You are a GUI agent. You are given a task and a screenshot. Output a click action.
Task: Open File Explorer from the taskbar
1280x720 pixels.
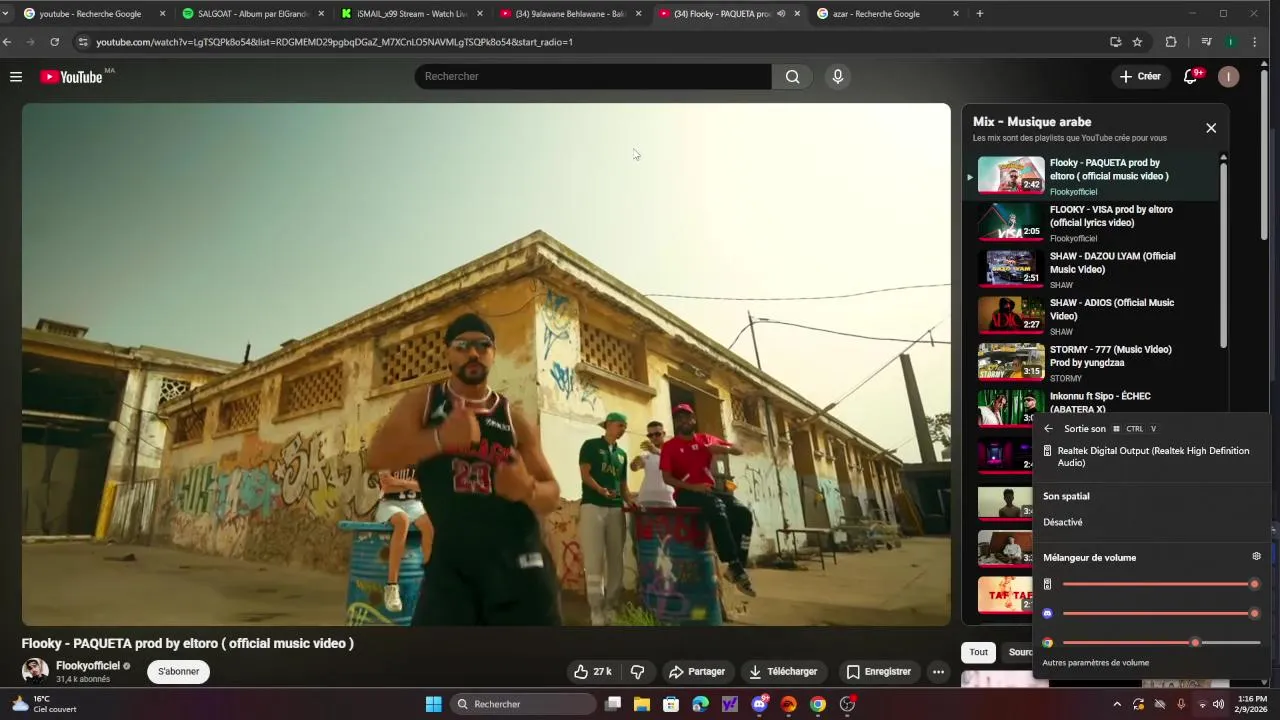pos(641,704)
